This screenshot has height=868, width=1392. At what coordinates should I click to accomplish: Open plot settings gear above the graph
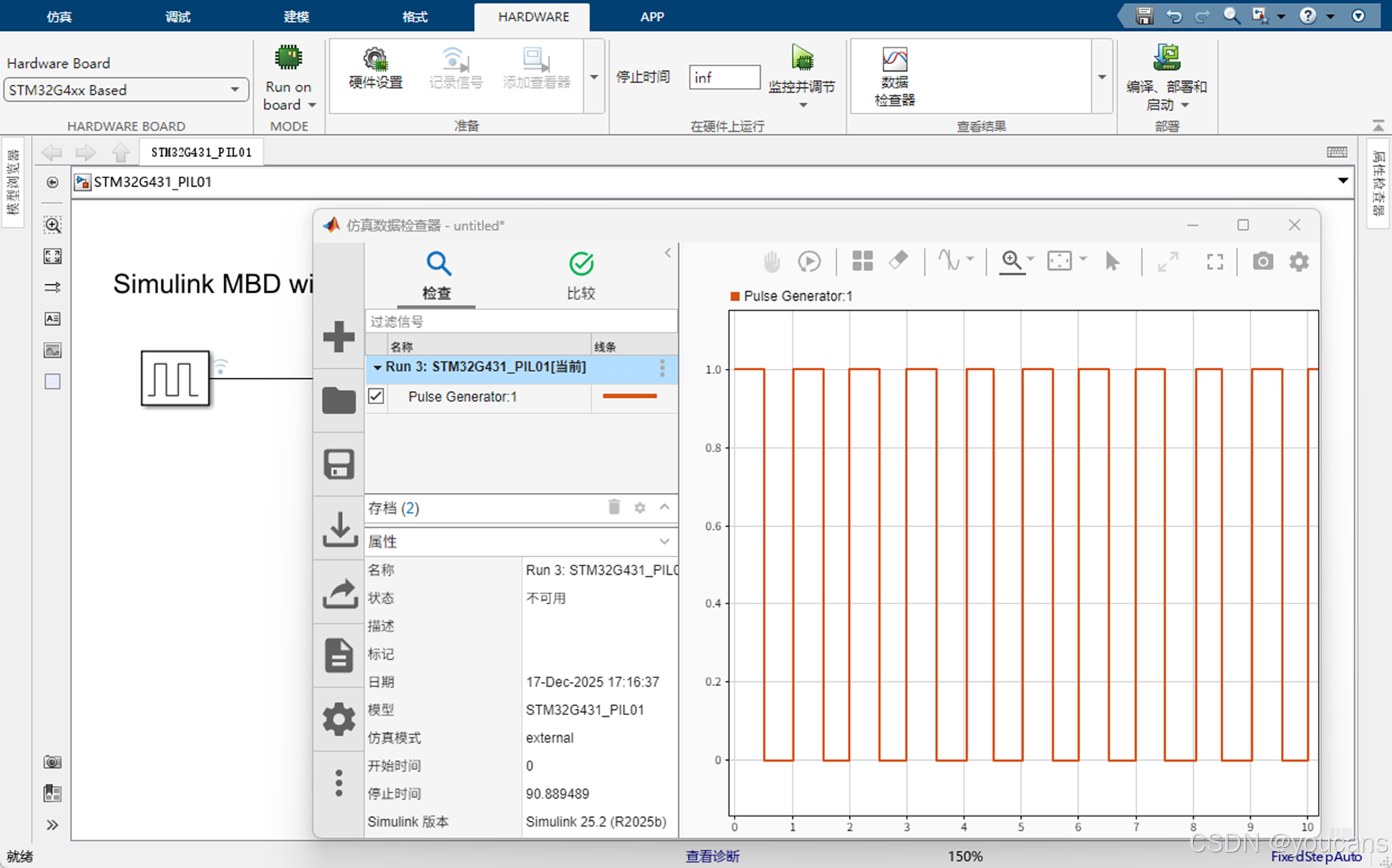pos(1299,262)
